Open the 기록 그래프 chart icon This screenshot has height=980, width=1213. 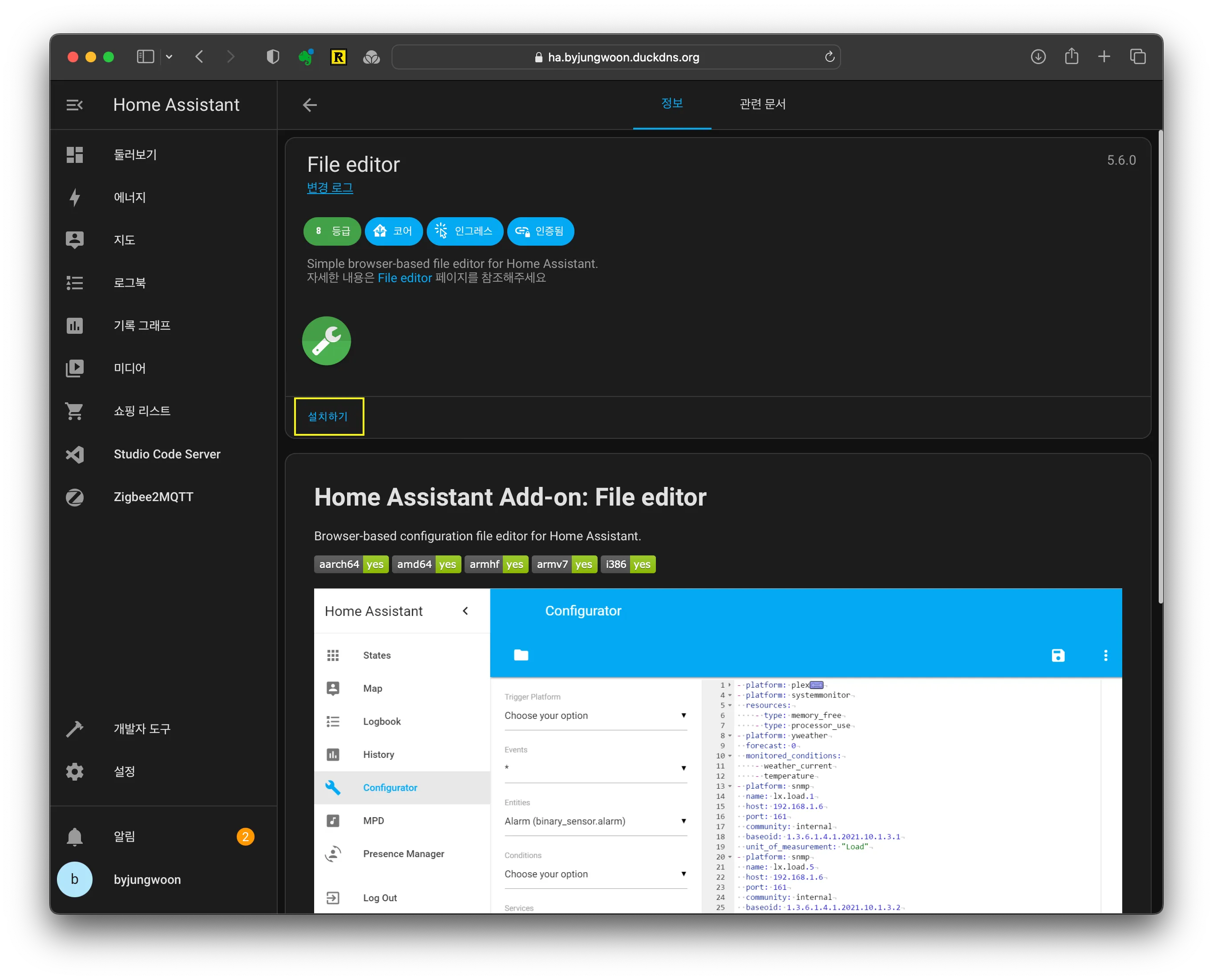(74, 326)
